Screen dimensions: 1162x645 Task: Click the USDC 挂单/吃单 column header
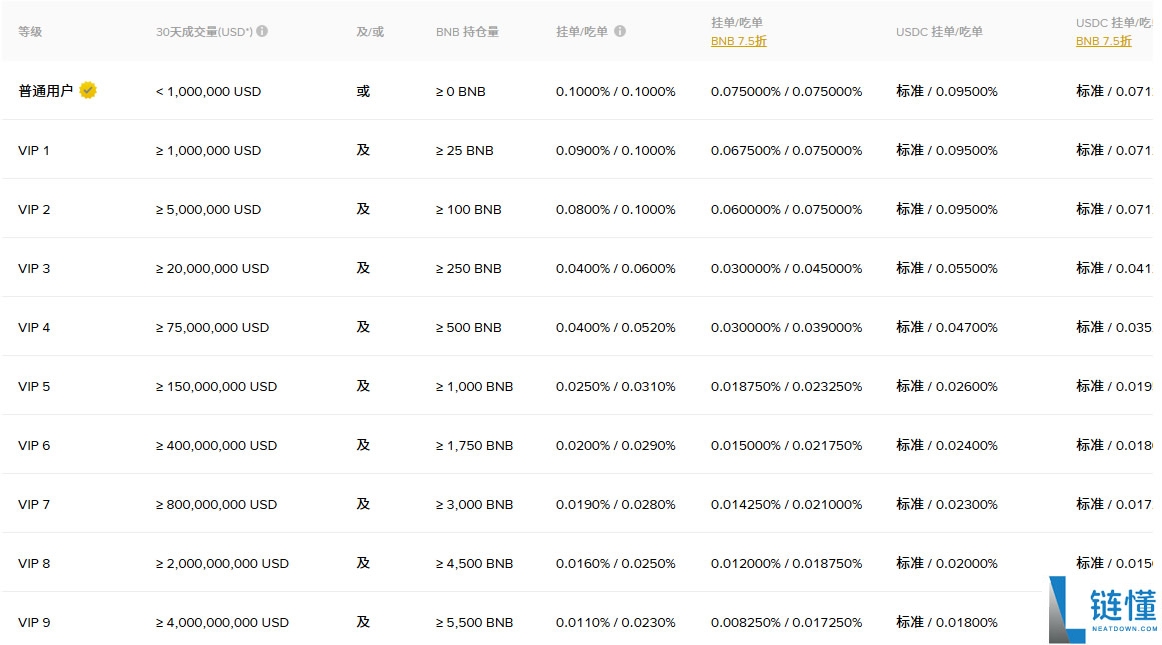(x=939, y=32)
